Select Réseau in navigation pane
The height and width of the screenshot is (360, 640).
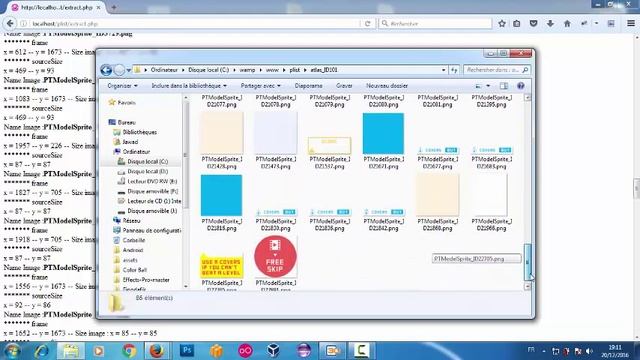pyautogui.click(x=127, y=220)
